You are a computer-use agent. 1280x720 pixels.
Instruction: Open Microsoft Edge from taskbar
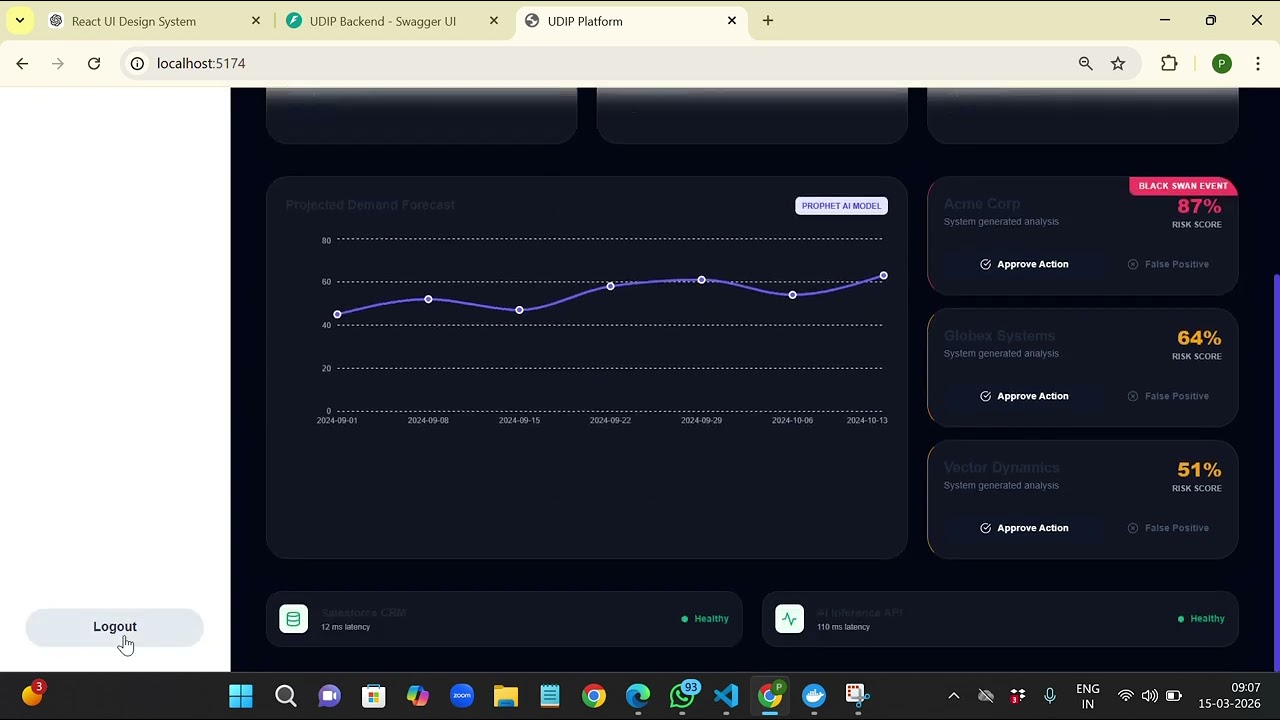pyautogui.click(x=637, y=696)
